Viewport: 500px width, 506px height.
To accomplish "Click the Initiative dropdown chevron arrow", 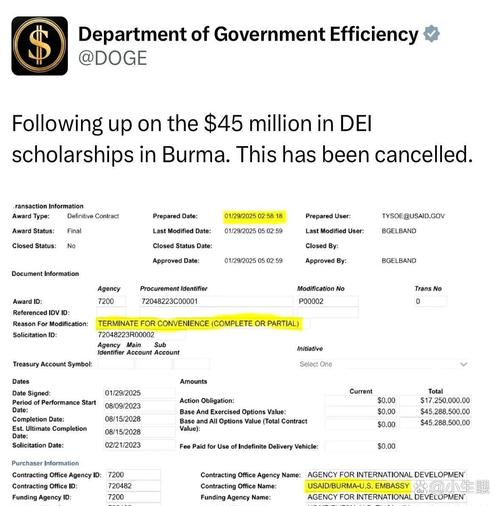I will pyautogui.click(x=463, y=364).
